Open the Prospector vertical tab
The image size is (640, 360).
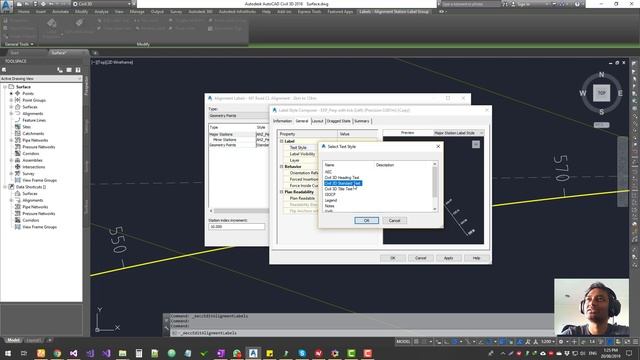pyautogui.click(x=86, y=86)
